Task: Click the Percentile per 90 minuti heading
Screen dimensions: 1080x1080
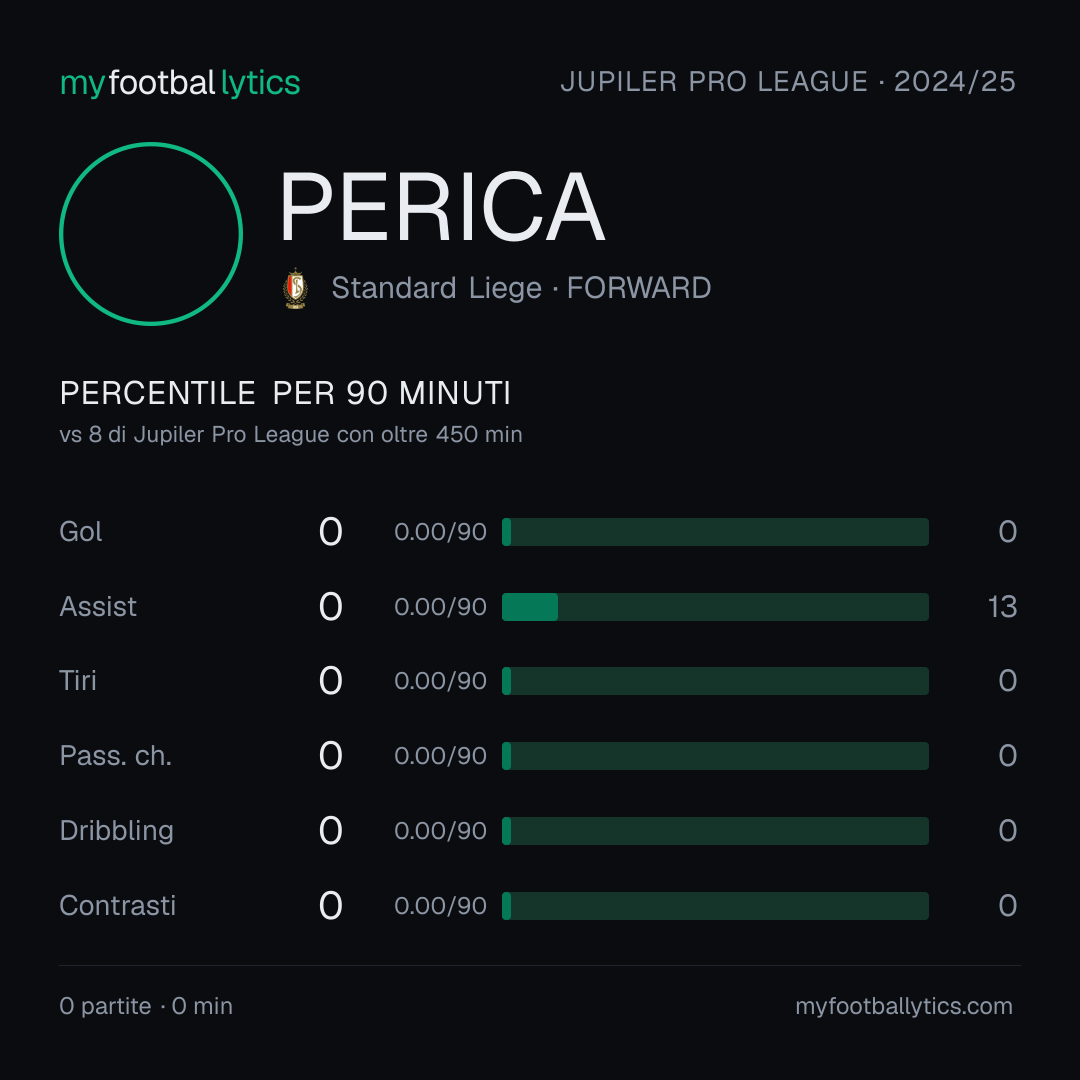Action: click(x=285, y=393)
